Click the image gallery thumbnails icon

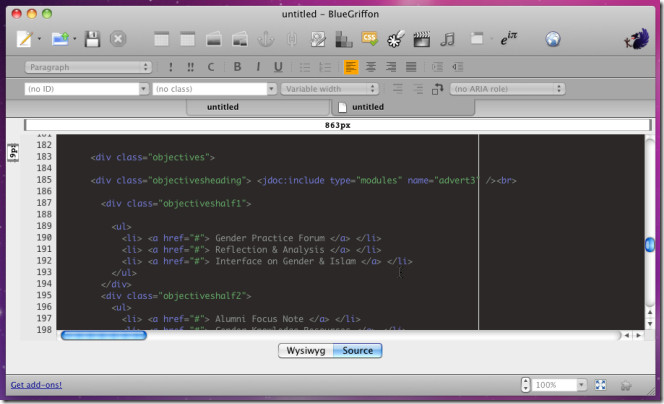240,39
